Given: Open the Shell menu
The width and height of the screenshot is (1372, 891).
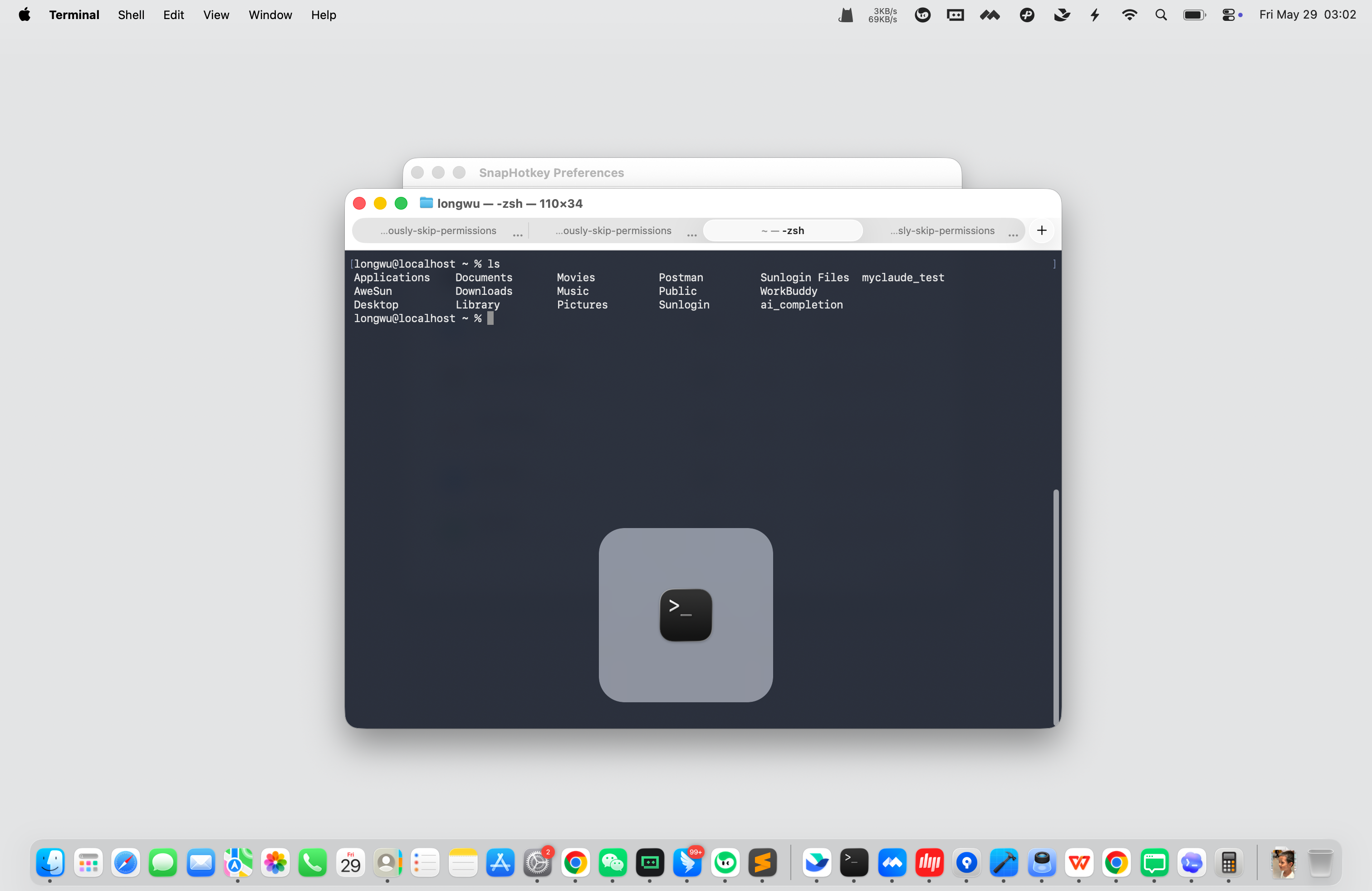Looking at the screenshot, I should 131,15.
